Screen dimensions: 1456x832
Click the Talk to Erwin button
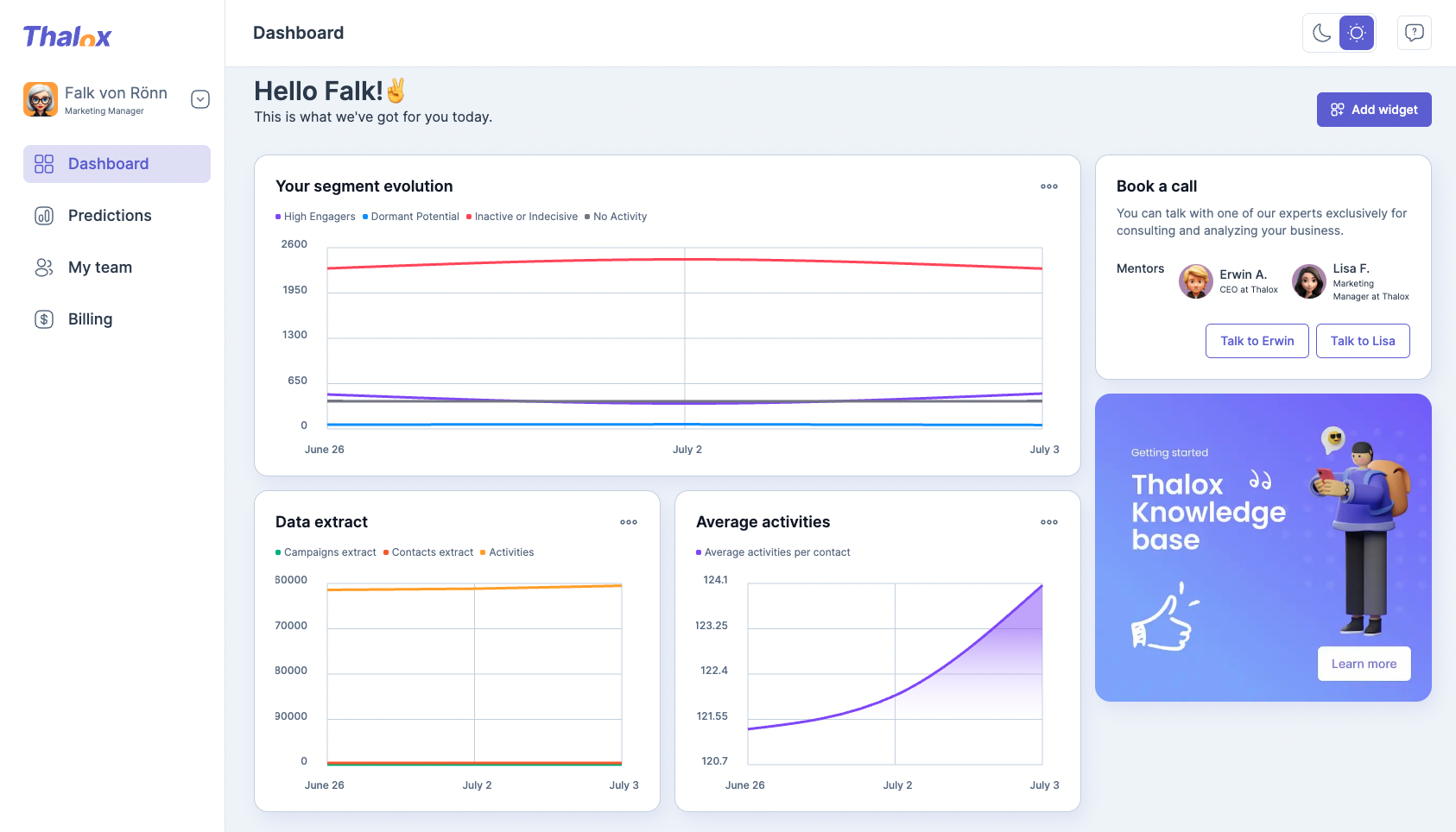coord(1257,341)
